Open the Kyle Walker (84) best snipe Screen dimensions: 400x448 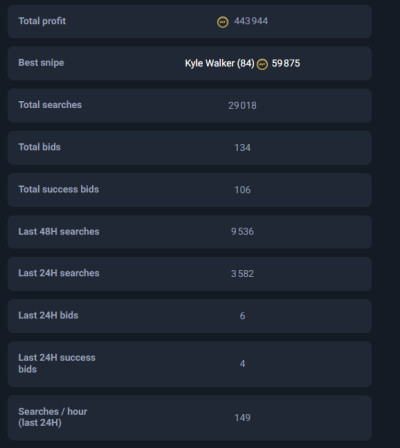(220, 63)
